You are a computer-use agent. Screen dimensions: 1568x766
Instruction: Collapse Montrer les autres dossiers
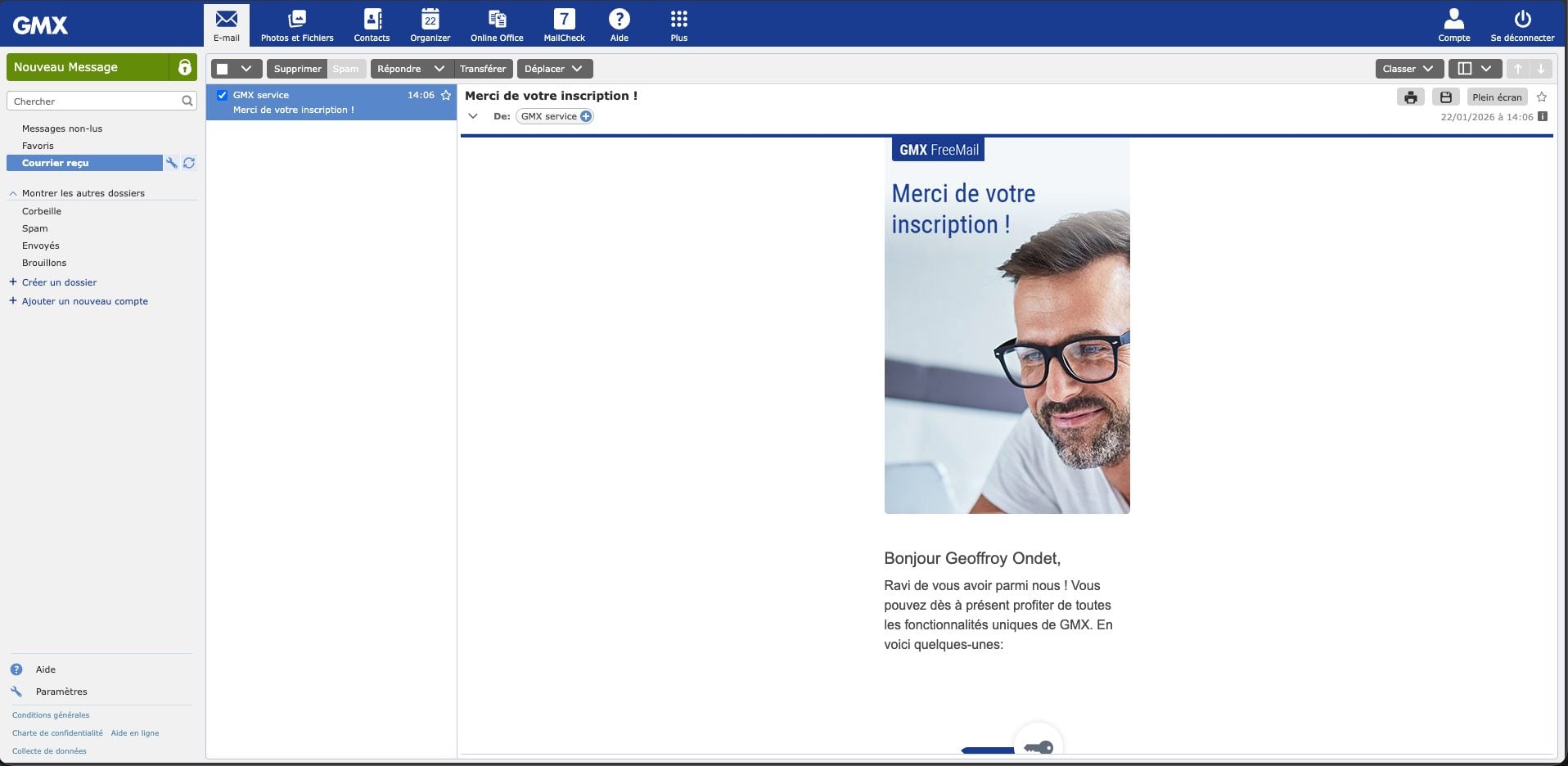click(x=13, y=193)
